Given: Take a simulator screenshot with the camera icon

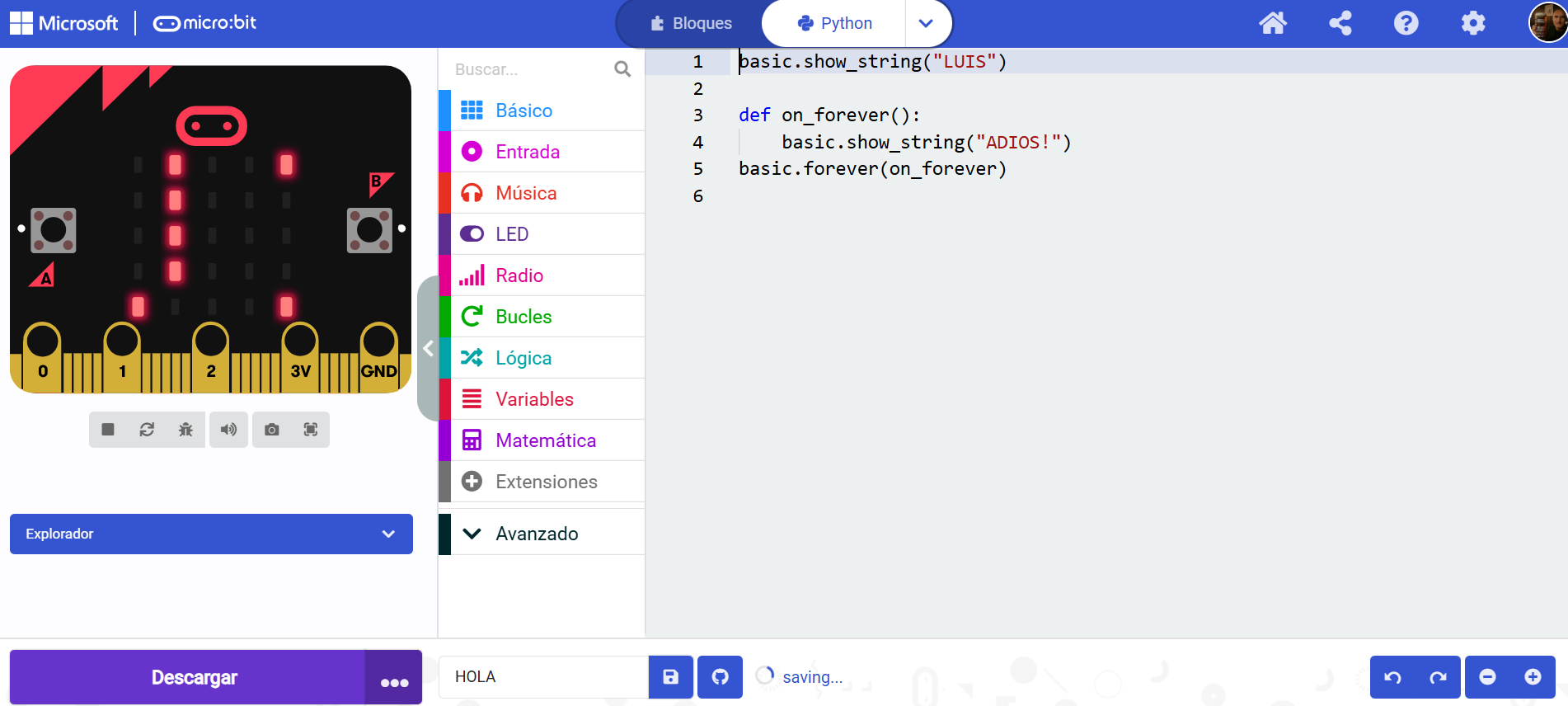Looking at the screenshot, I should pyautogui.click(x=271, y=430).
